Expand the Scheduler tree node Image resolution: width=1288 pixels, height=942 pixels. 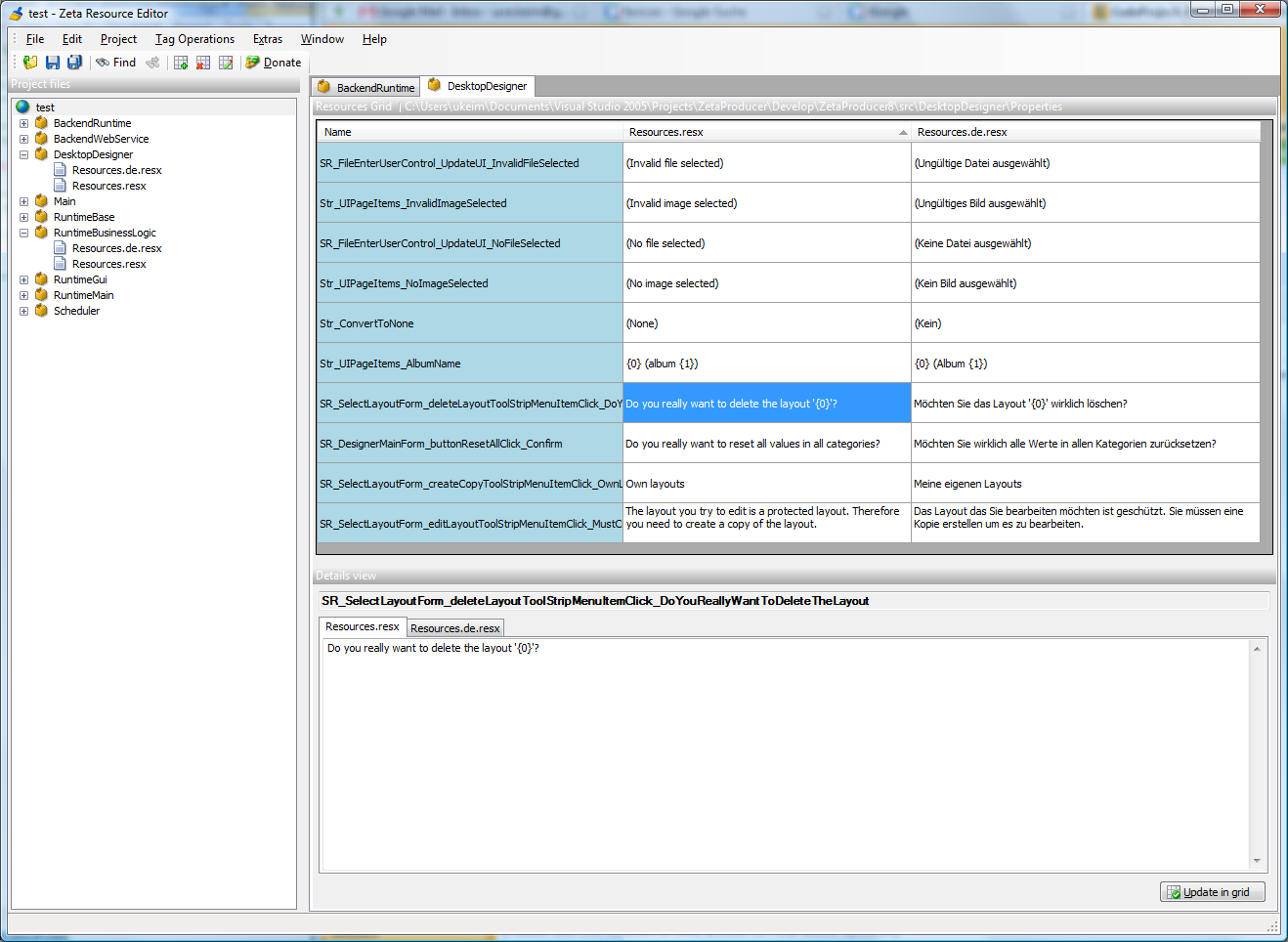[x=23, y=311]
